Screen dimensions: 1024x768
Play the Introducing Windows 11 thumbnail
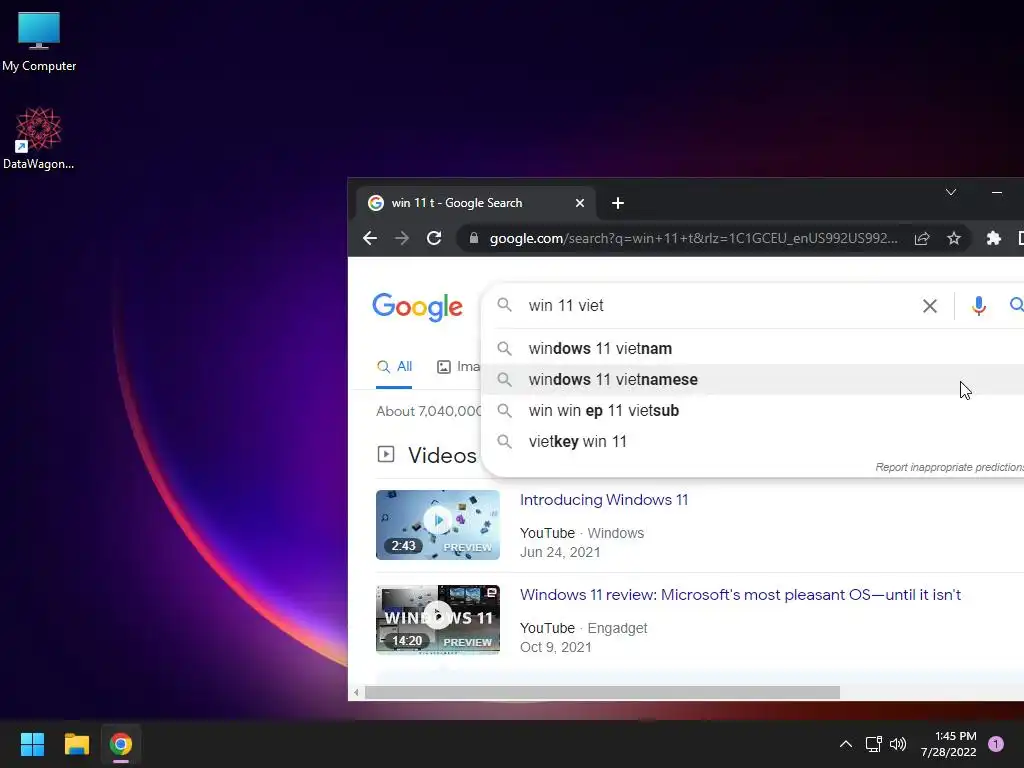click(438, 524)
